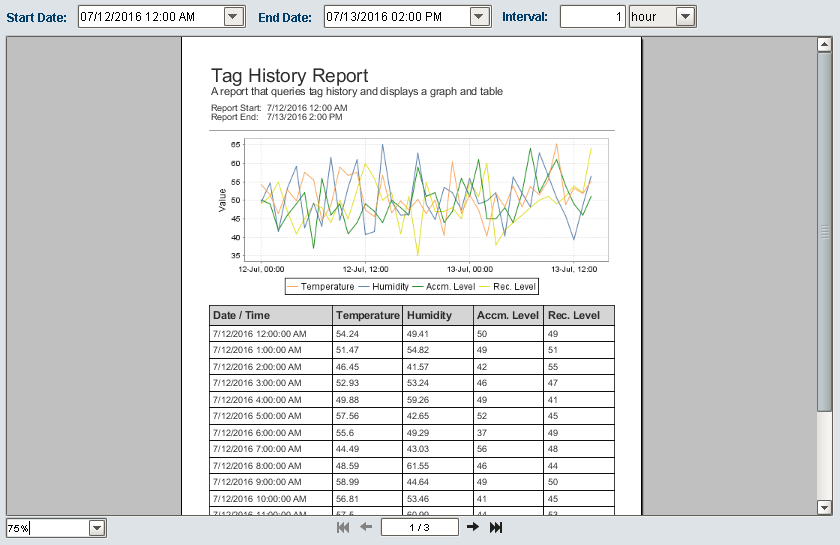The height and width of the screenshot is (545, 840).
Task: Click Temperature legend color swatch
Action: click(x=293, y=287)
